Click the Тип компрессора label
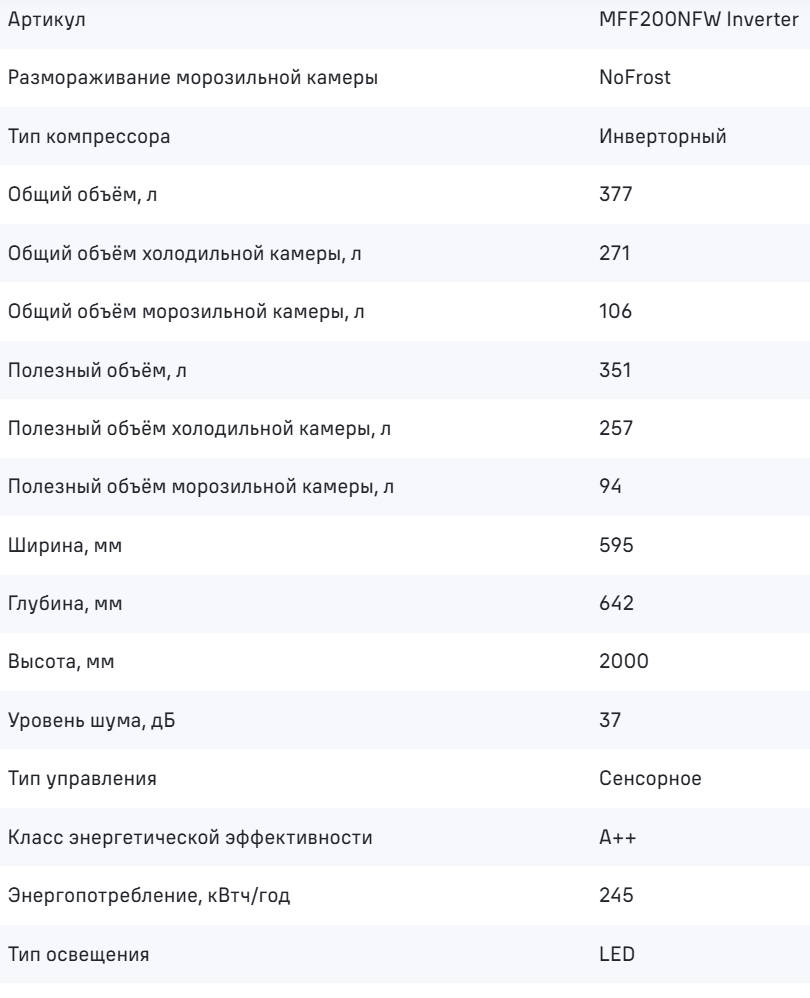810x998 pixels. coord(89,137)
